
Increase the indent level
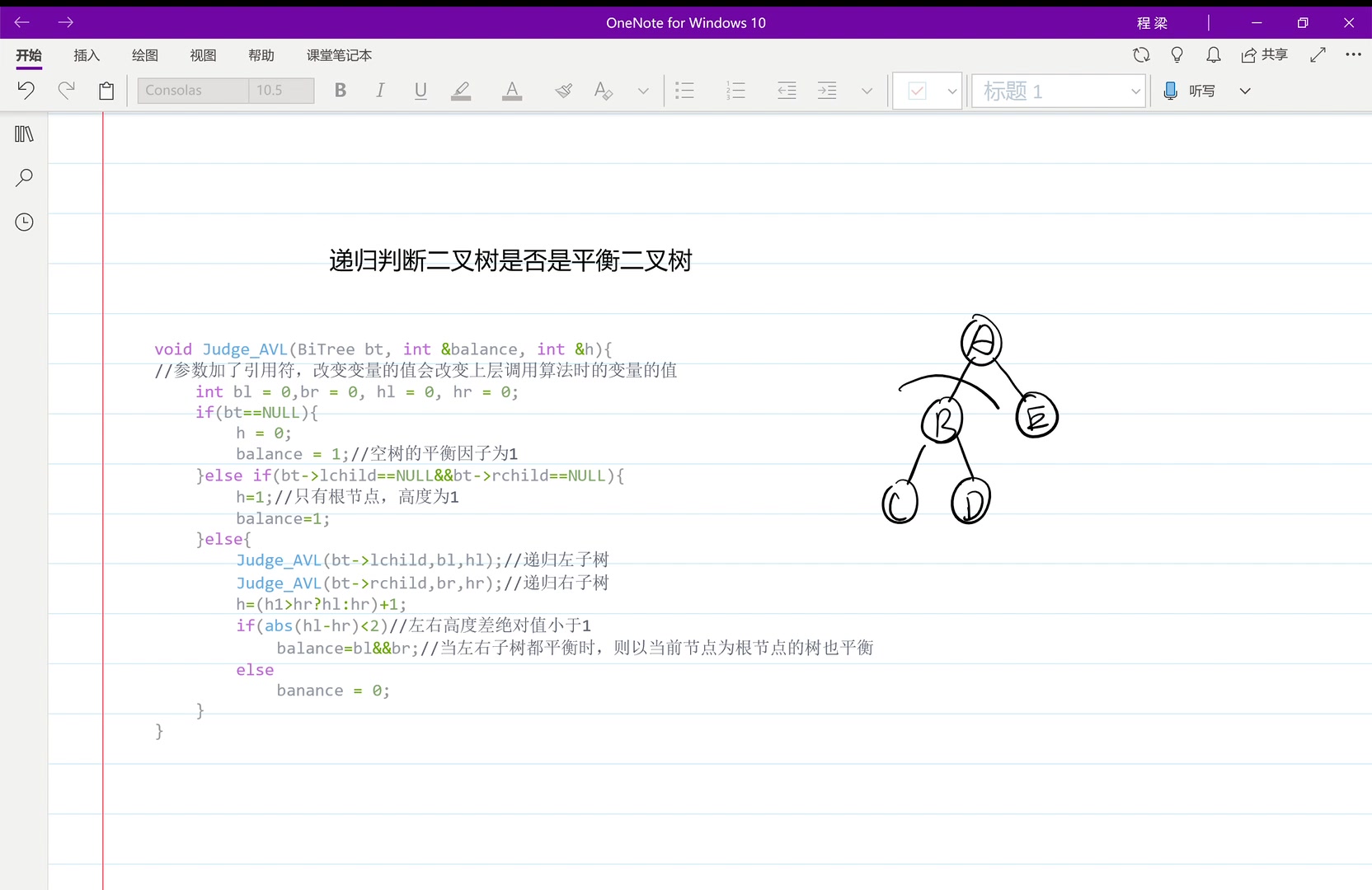[x=827, y=91]
